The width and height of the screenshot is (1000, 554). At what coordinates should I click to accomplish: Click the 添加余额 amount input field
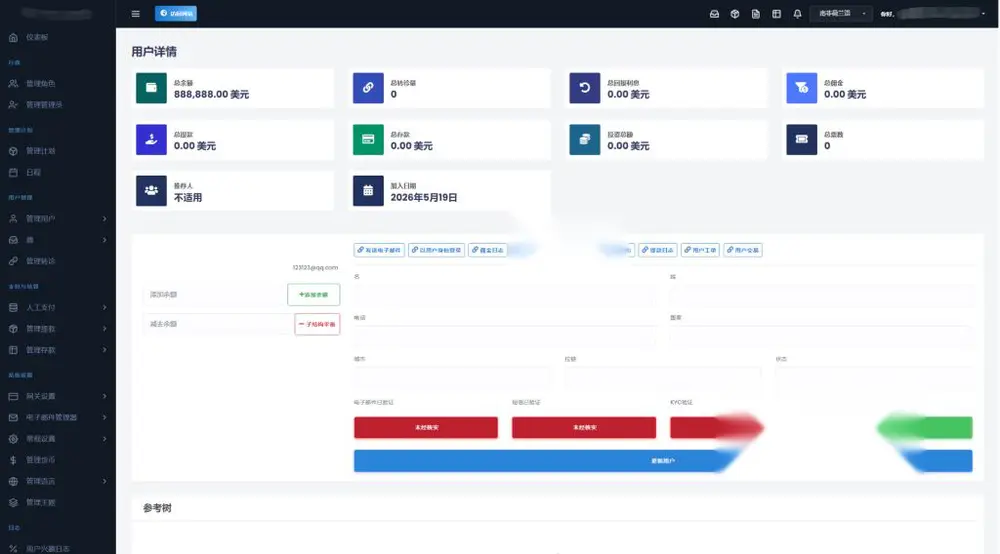tap(216, 295)
